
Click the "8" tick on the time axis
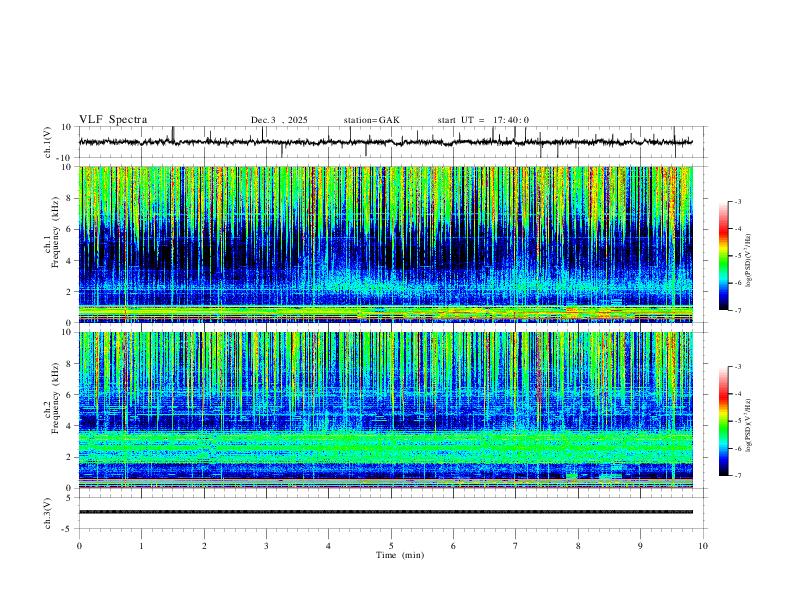[578, 546]
